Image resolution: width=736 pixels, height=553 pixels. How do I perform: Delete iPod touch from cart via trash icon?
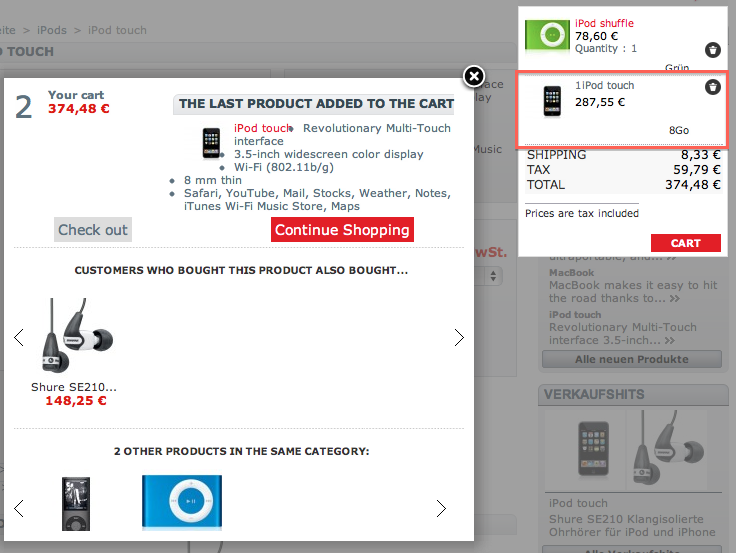[713, 87]
